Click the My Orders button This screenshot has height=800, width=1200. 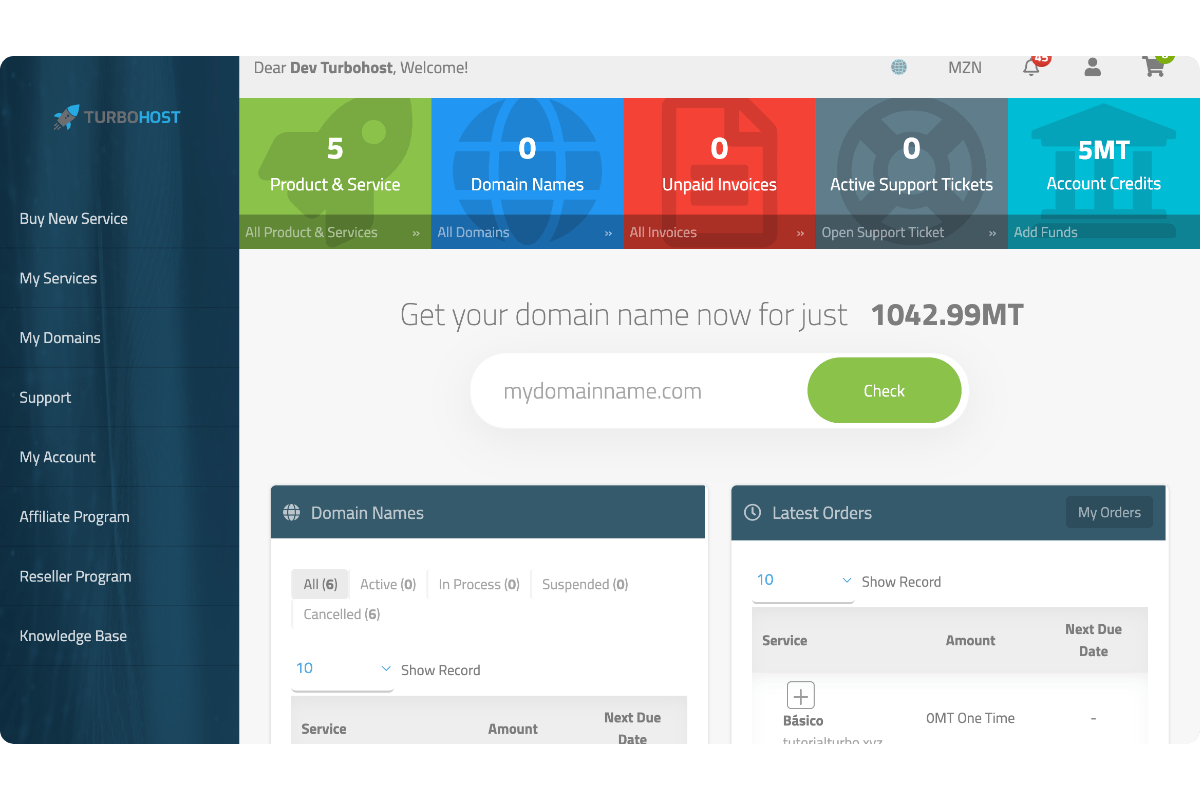click(x=1109, y=513)
